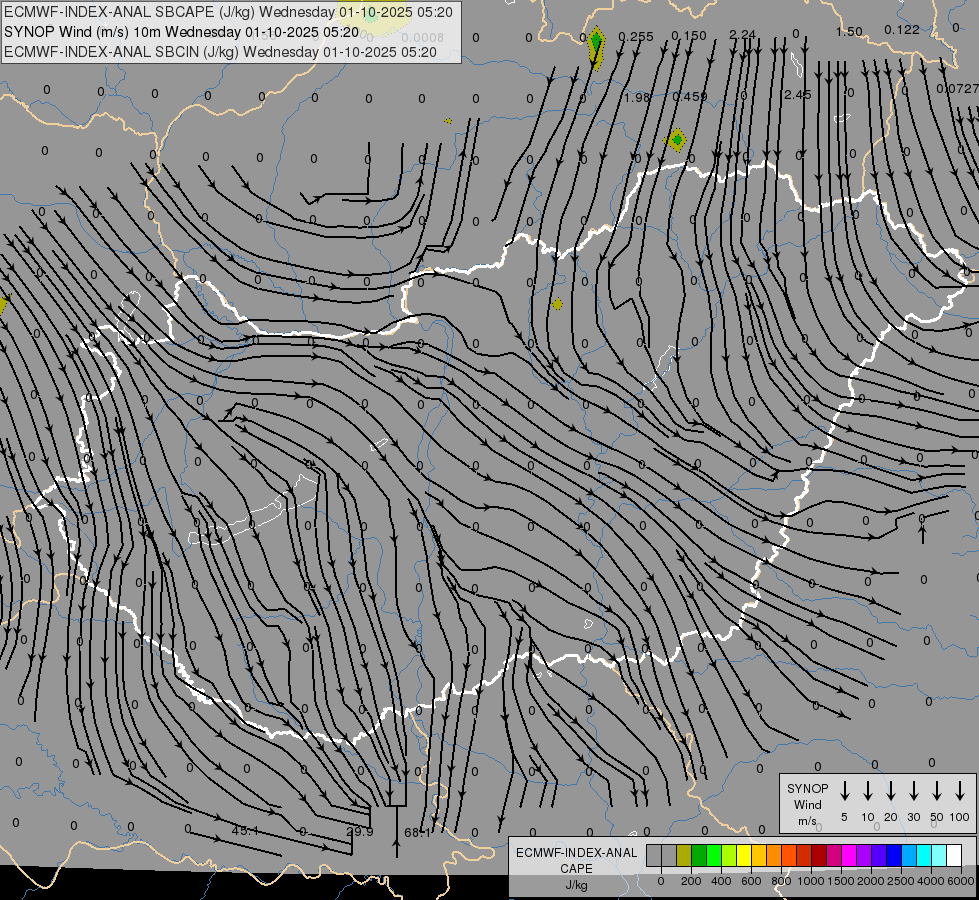Click the 20 m/s wind arrow in legend

[890, 791]
